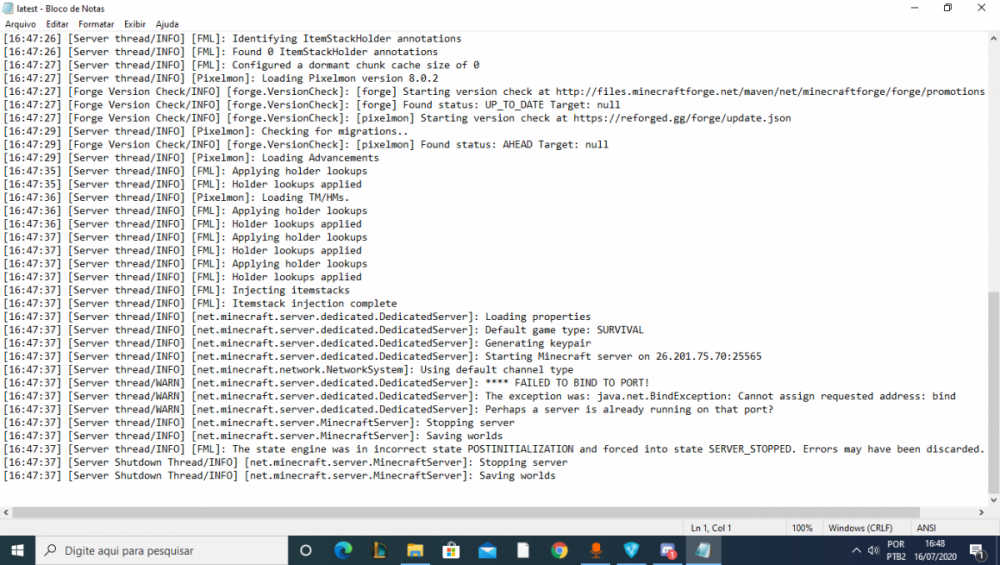1000x565 pixels.
Task: Click 'Identifying ItemStackHolder annotations' text
Action: click(346, 39)
